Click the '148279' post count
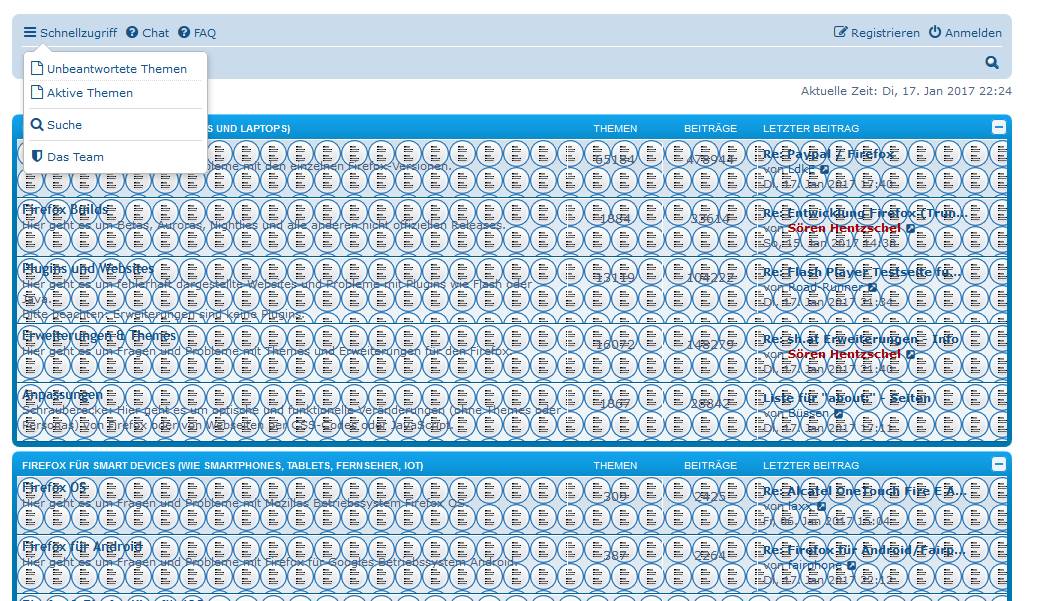Viewport: 1038px width, 601px height. (710, 344)
